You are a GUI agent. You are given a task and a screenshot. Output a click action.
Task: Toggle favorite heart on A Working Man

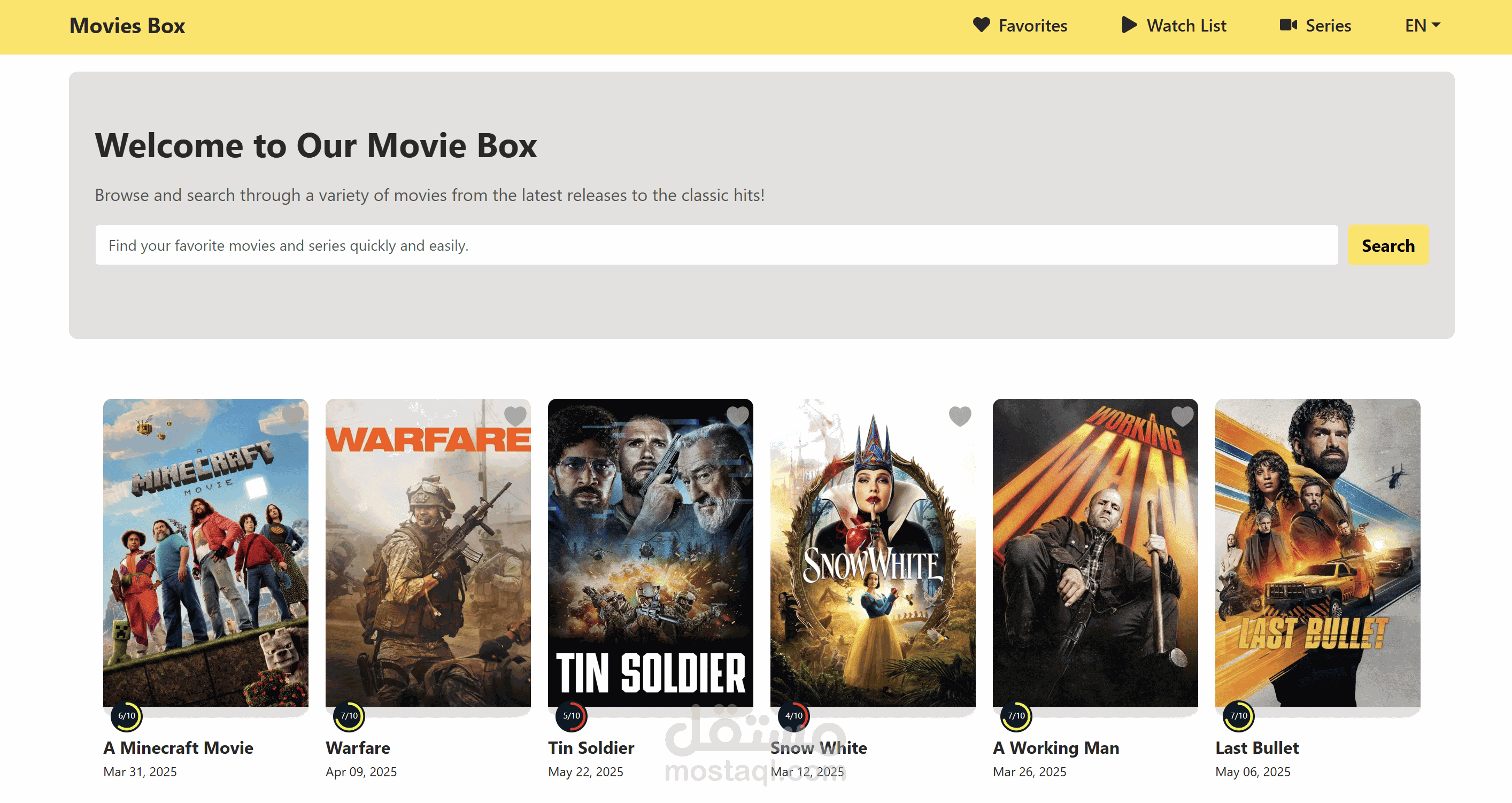click(x=1182, y=415)
